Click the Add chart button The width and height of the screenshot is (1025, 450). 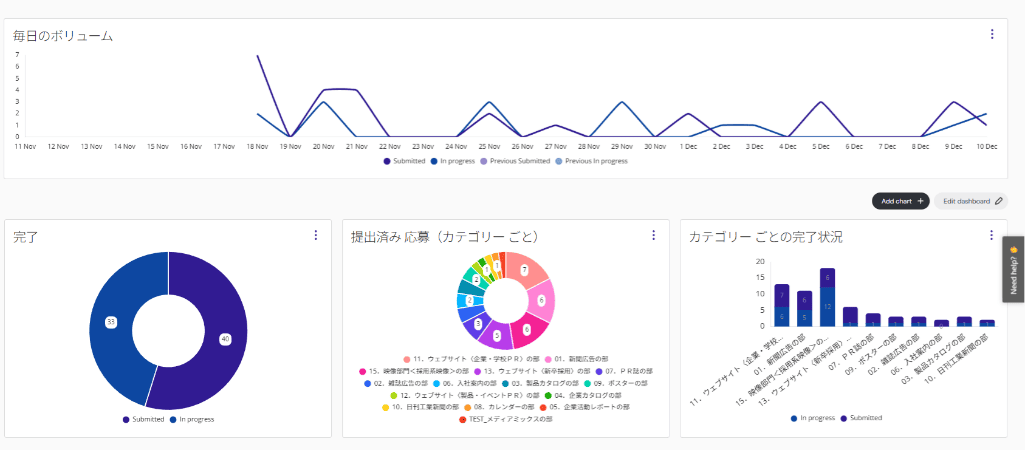click(x=900, y=201)
